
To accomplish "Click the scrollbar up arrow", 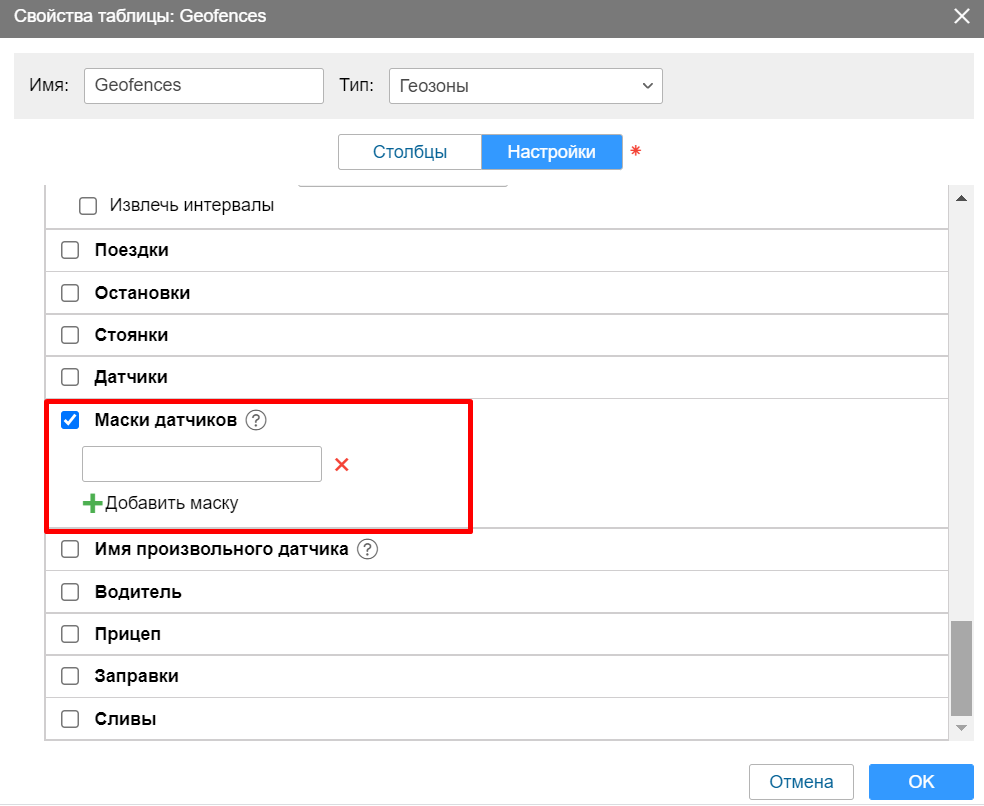I will (961, 199).
